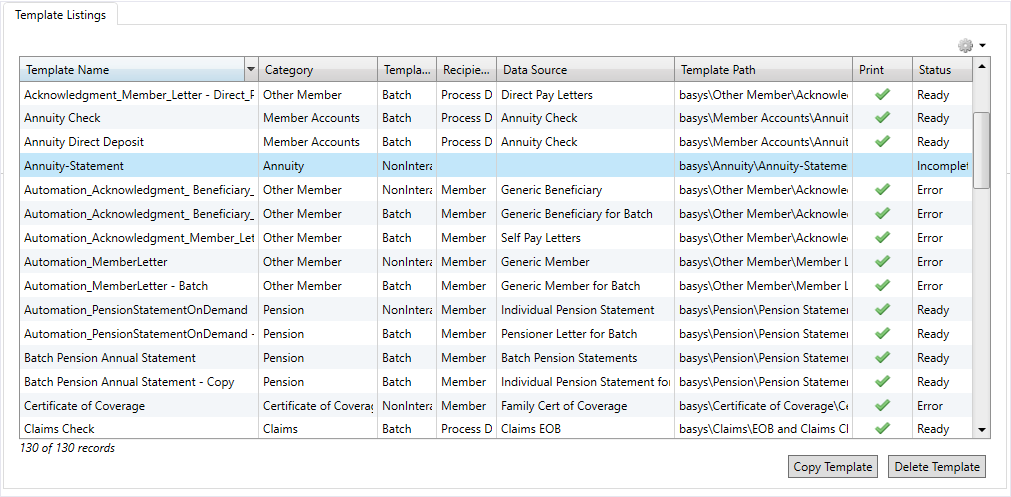Screen dimensions: 1011x497
Task: Expand the dropdown arrow beside the gear icon
Action: pyautogui.click(x=983, y=46)
